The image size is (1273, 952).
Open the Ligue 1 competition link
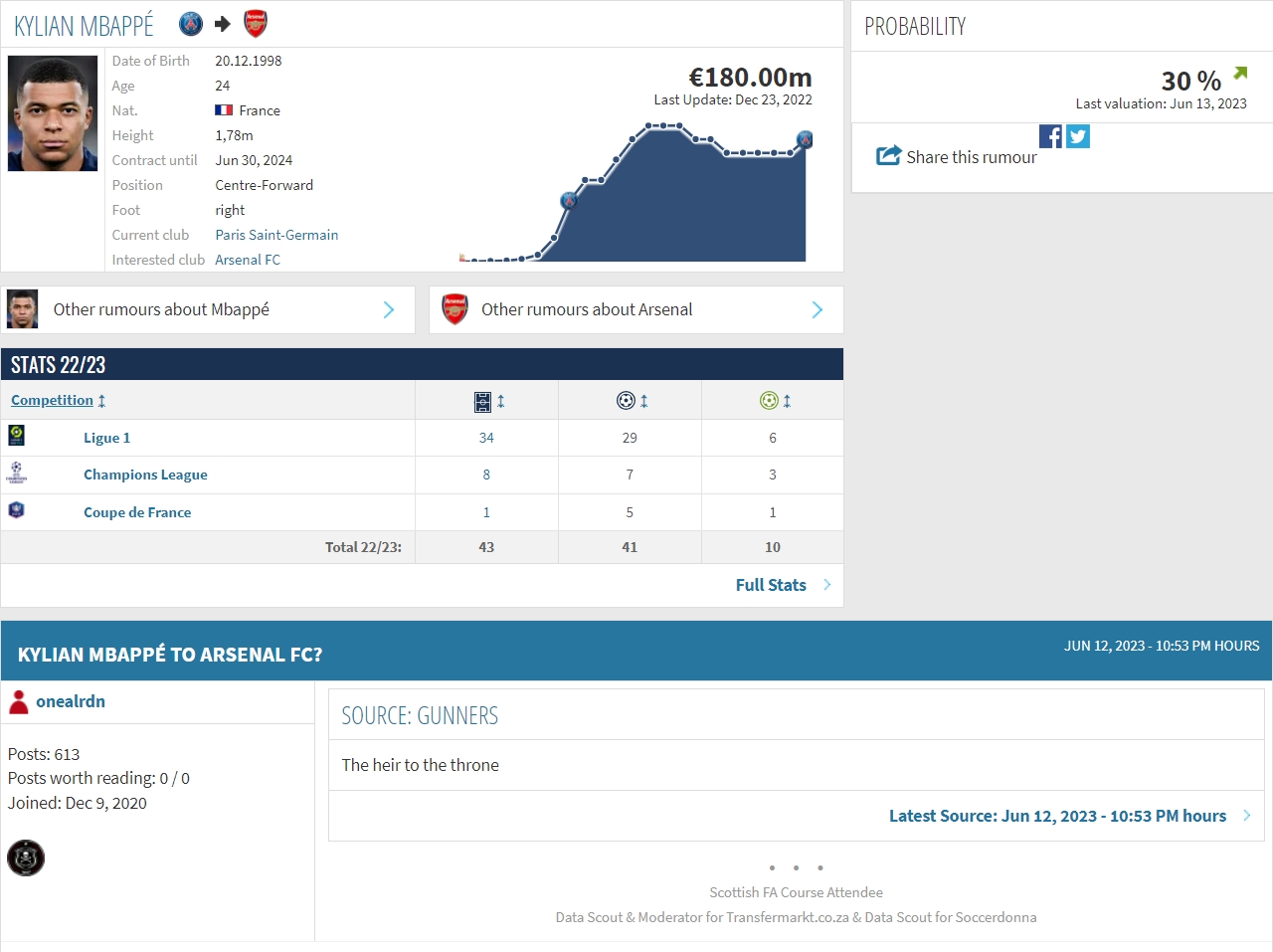pyautogui.click(x=106, y=438)
